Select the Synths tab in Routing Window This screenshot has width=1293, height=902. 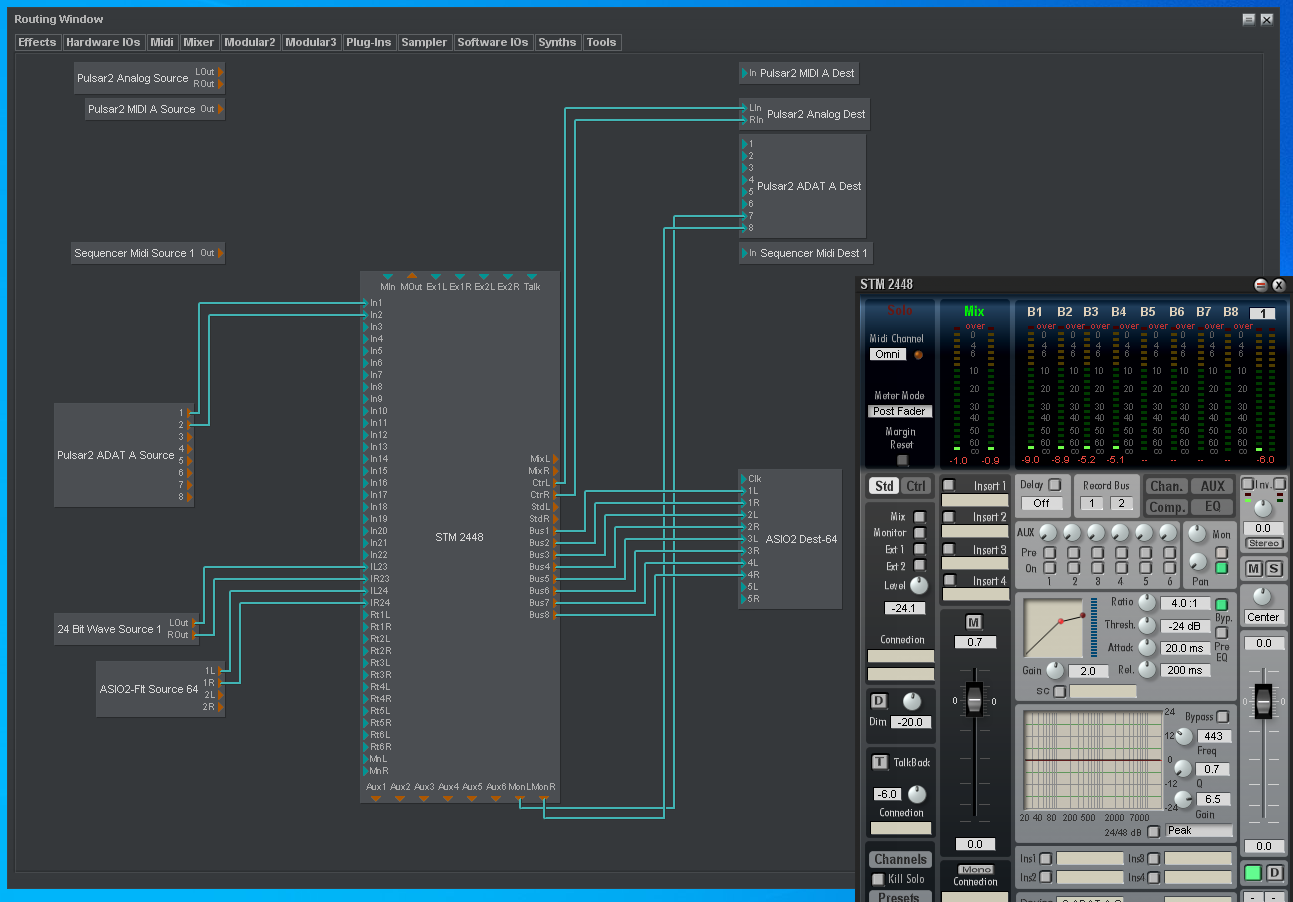coord(557,42)
